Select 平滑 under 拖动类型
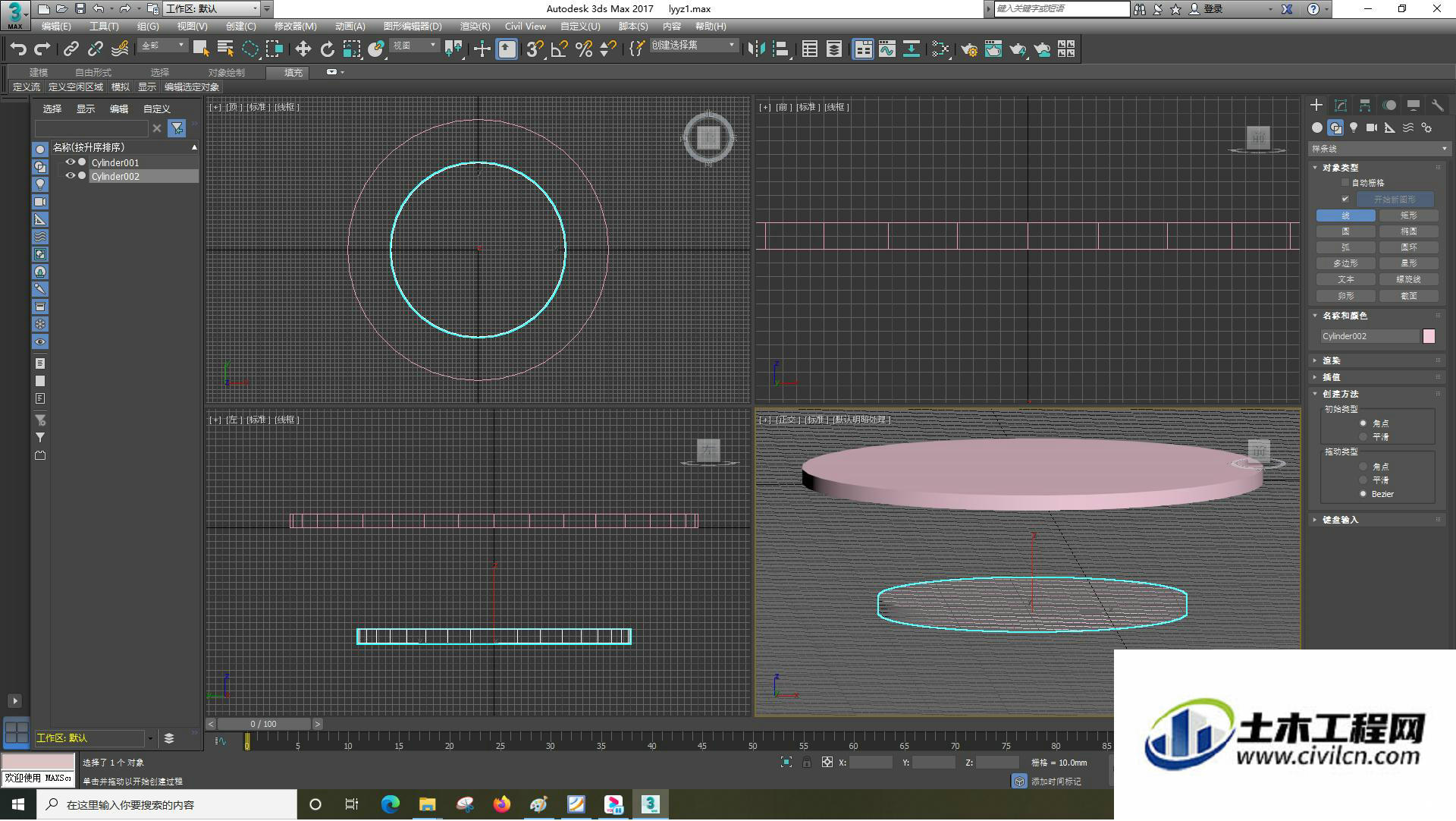 pyautogui.click(x=1363, y=480)
